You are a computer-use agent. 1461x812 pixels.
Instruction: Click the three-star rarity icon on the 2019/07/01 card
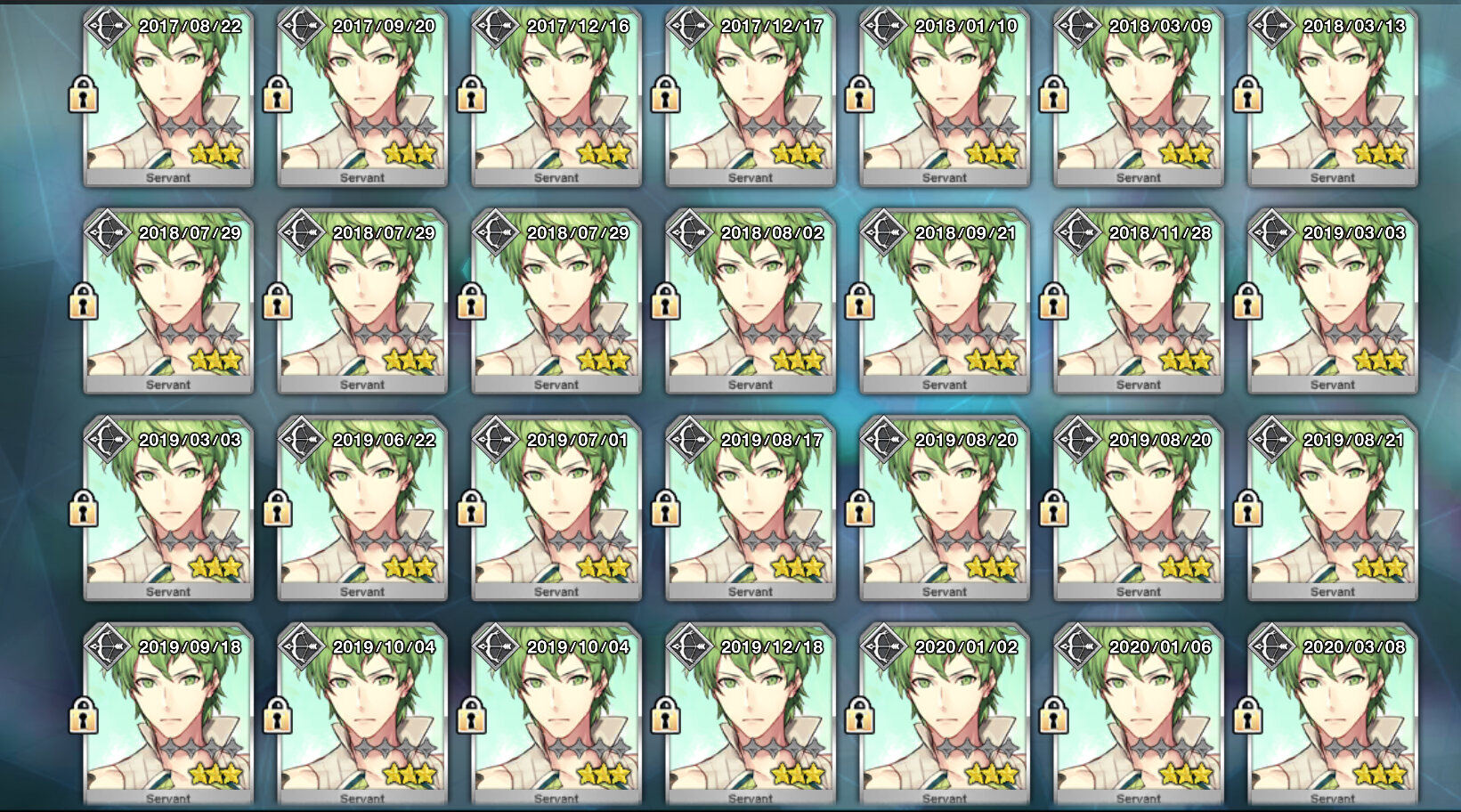(603, 567)
